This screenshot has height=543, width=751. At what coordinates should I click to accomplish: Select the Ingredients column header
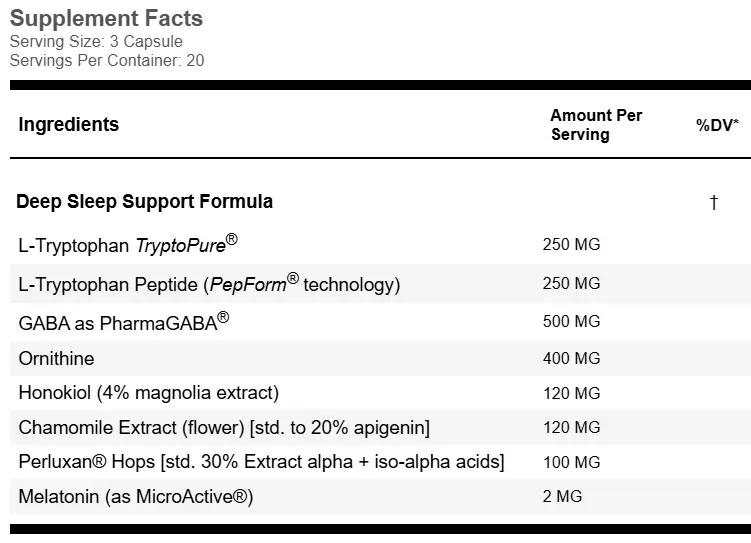pyautogui.click(x=68, y=125)
